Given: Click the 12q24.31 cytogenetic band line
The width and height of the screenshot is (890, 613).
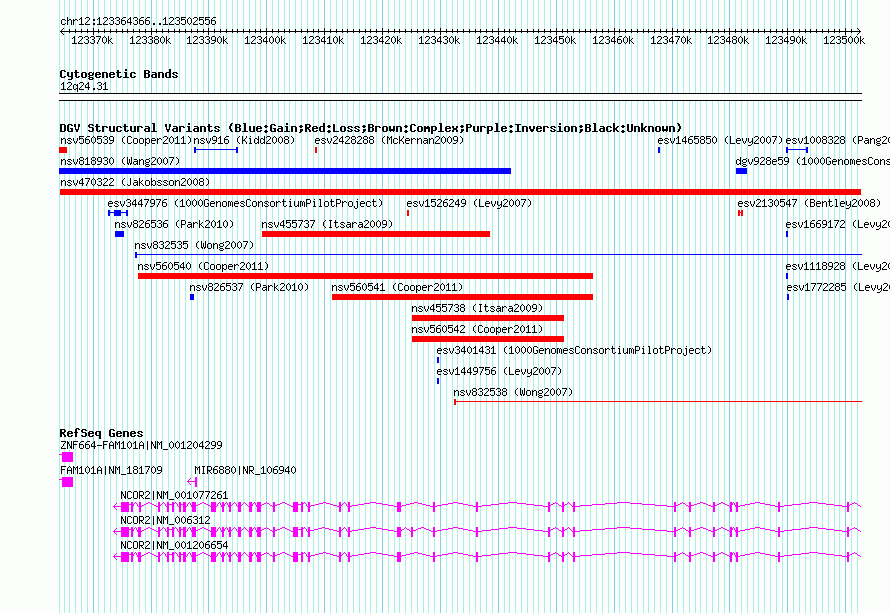Looking at the screenshot, I should point(460,97).
